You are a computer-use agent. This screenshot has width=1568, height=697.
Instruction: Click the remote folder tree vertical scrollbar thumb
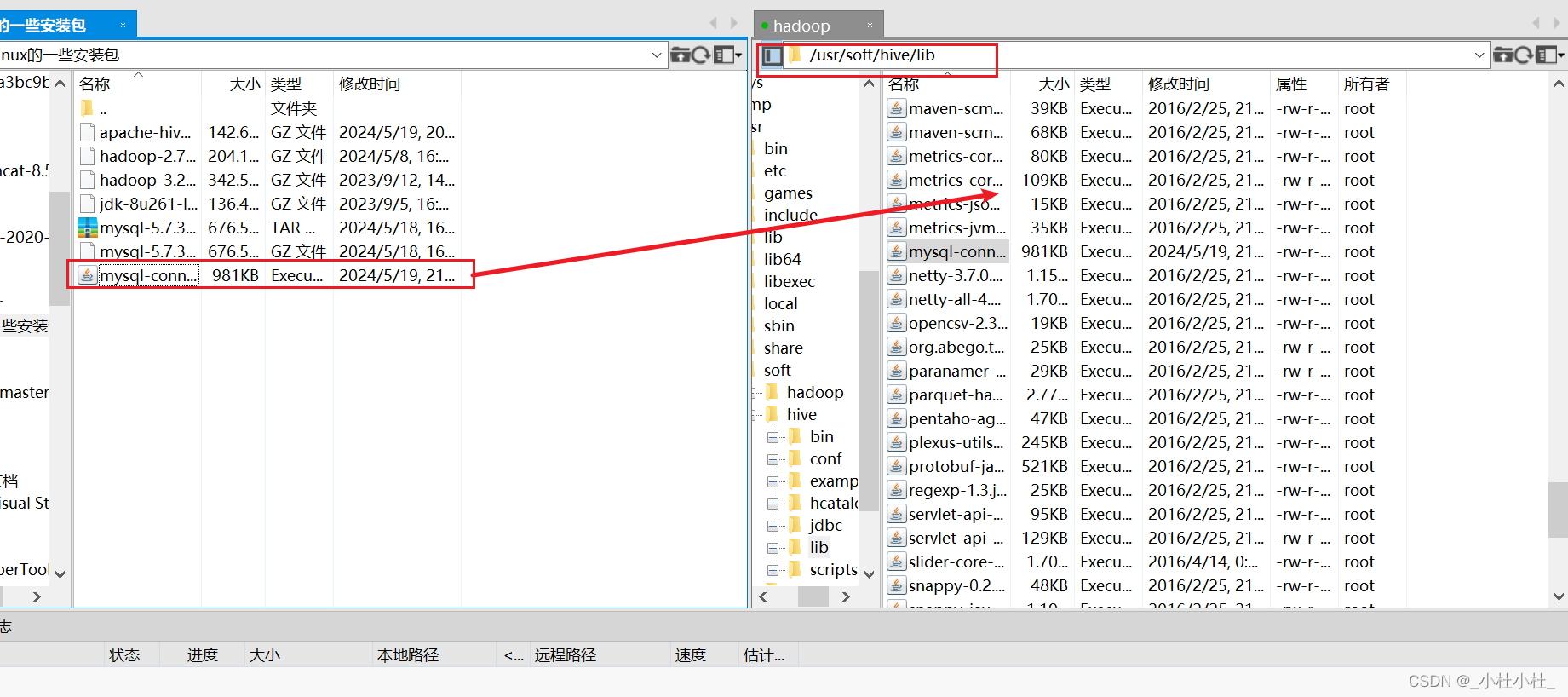point(868,390)
